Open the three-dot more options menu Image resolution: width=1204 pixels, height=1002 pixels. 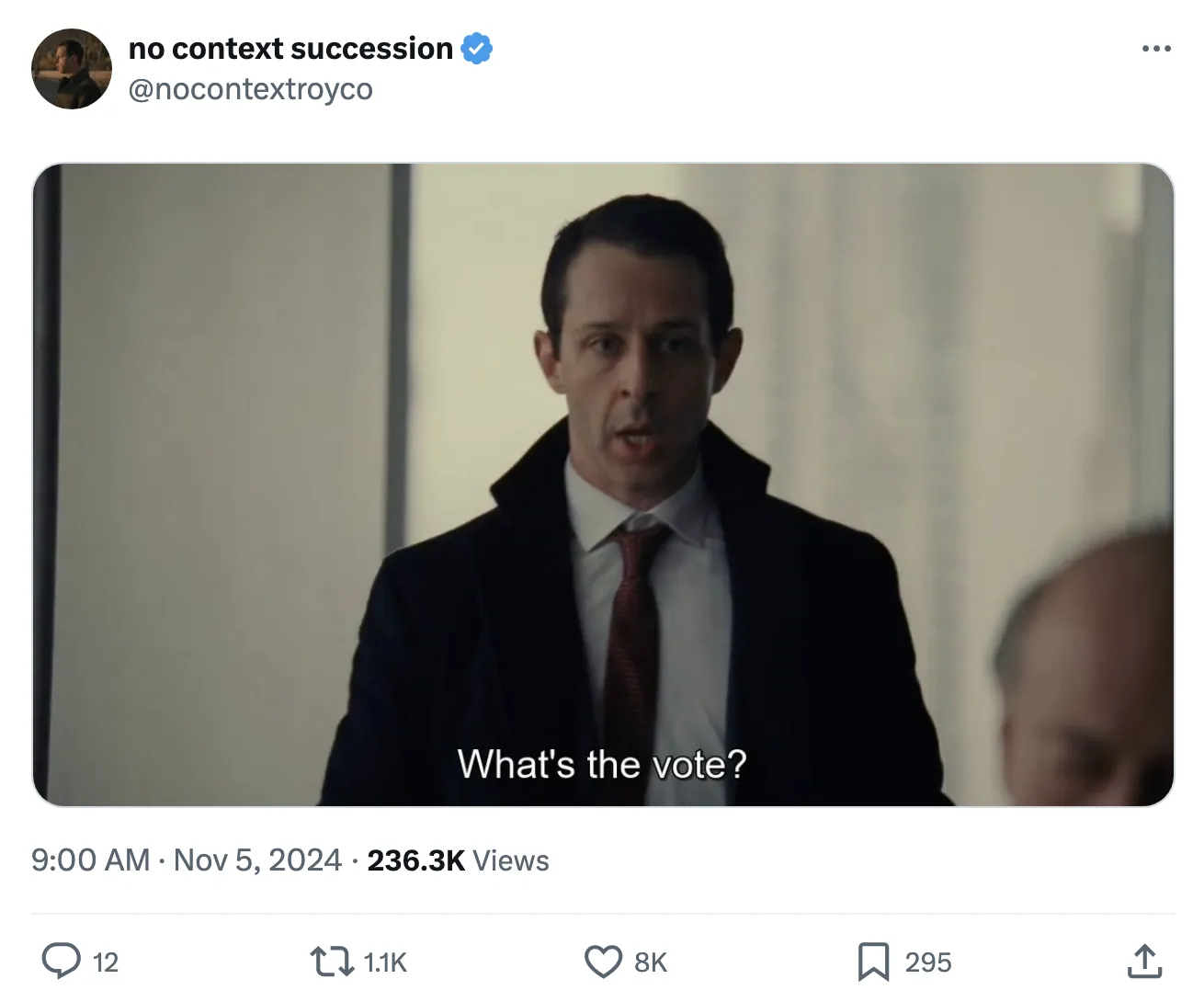click(1155, 49)
